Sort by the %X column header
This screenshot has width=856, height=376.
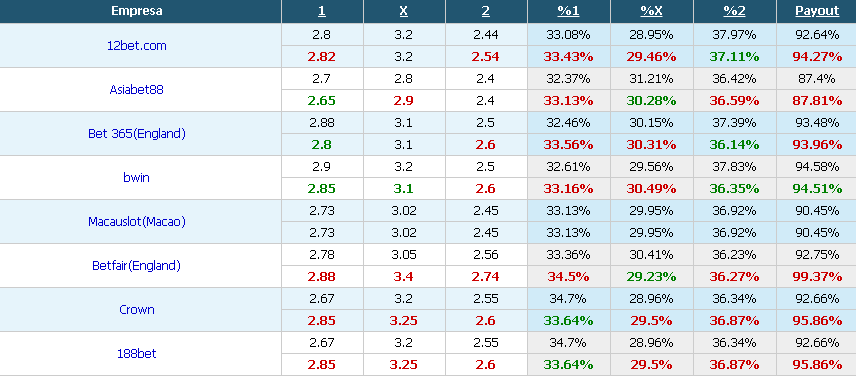(x=651, y=11)
